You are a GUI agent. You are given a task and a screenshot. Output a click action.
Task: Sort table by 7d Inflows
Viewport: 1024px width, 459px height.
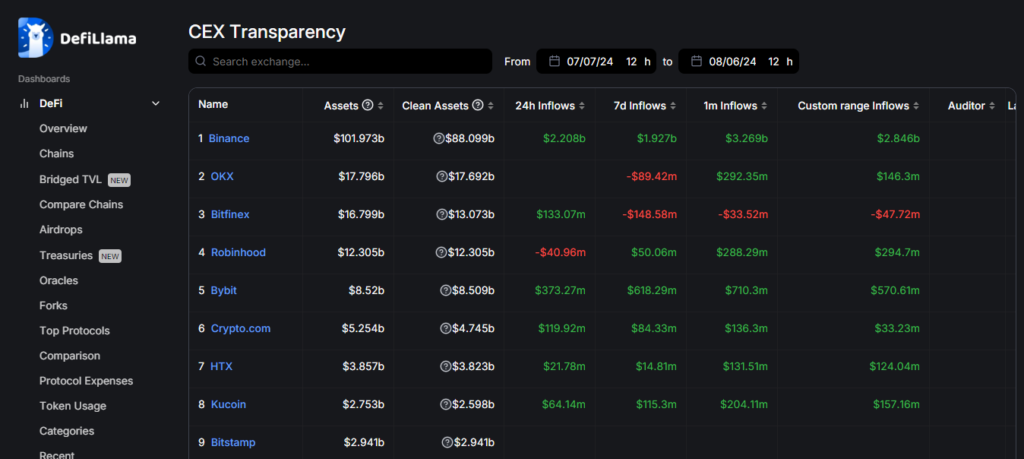[673, 106]
